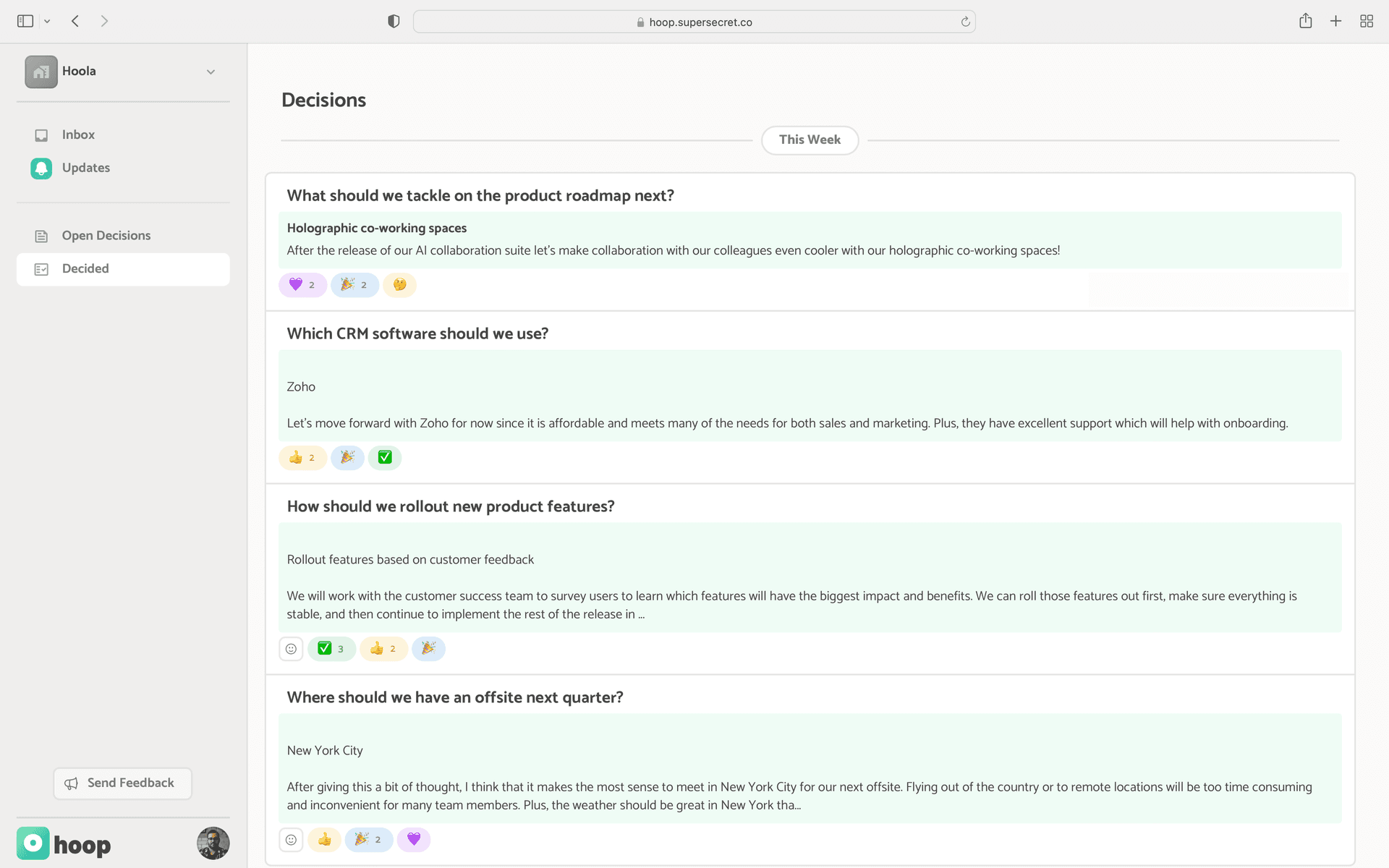Open the CRM software decision title
Image resolution: width=1389 pixels, height=868 pixels.
pyautogui.click(x=417, y=333)
